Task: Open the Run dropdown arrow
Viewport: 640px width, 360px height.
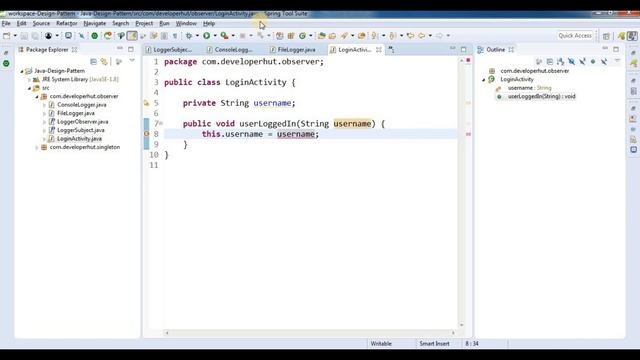Action: [x=215, y=36]
